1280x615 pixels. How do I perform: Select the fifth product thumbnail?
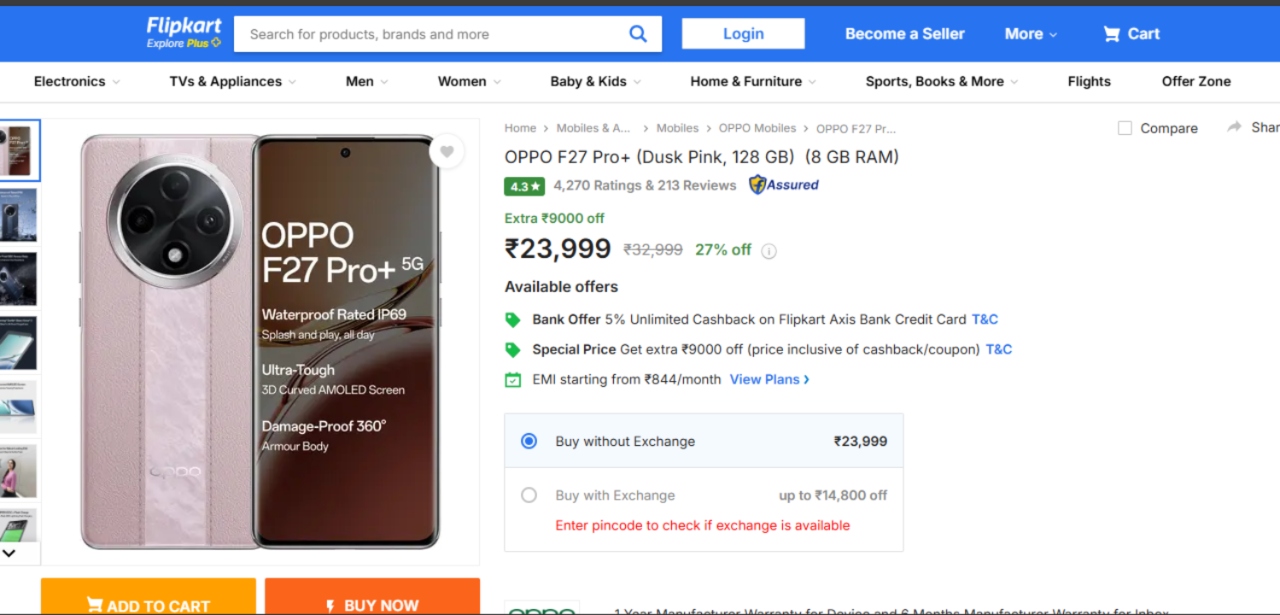[19, 407]
